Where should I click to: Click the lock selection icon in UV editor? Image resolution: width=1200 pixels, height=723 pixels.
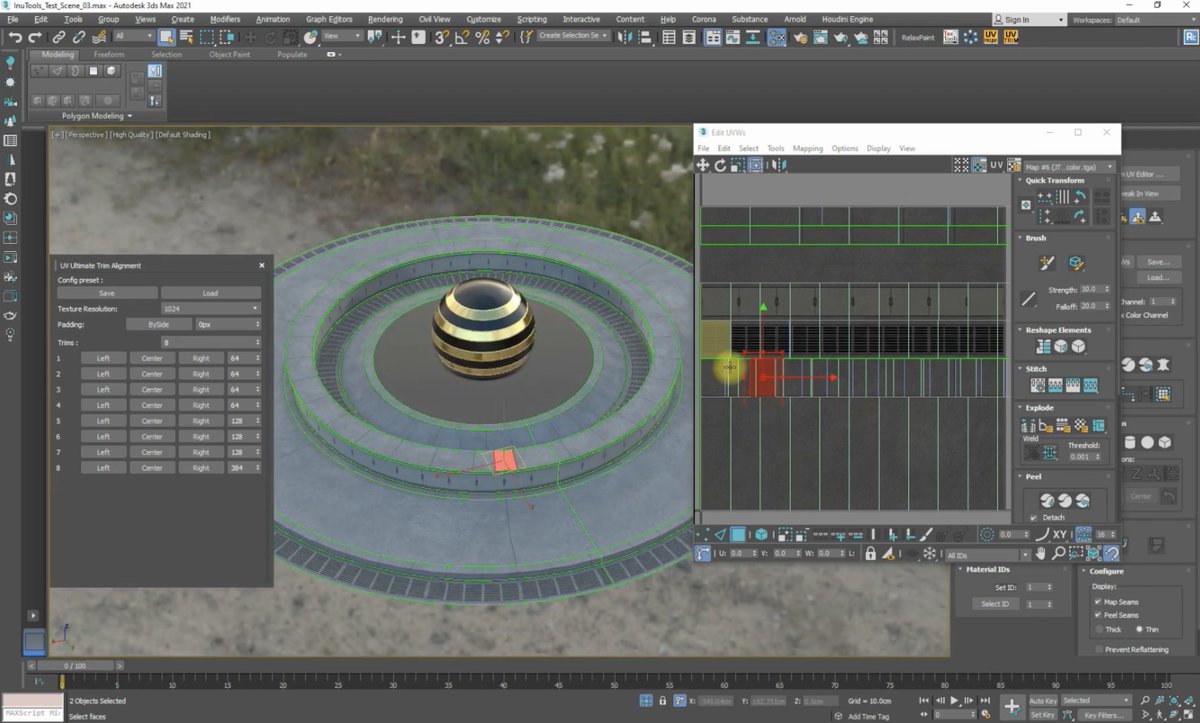[871, 553]
